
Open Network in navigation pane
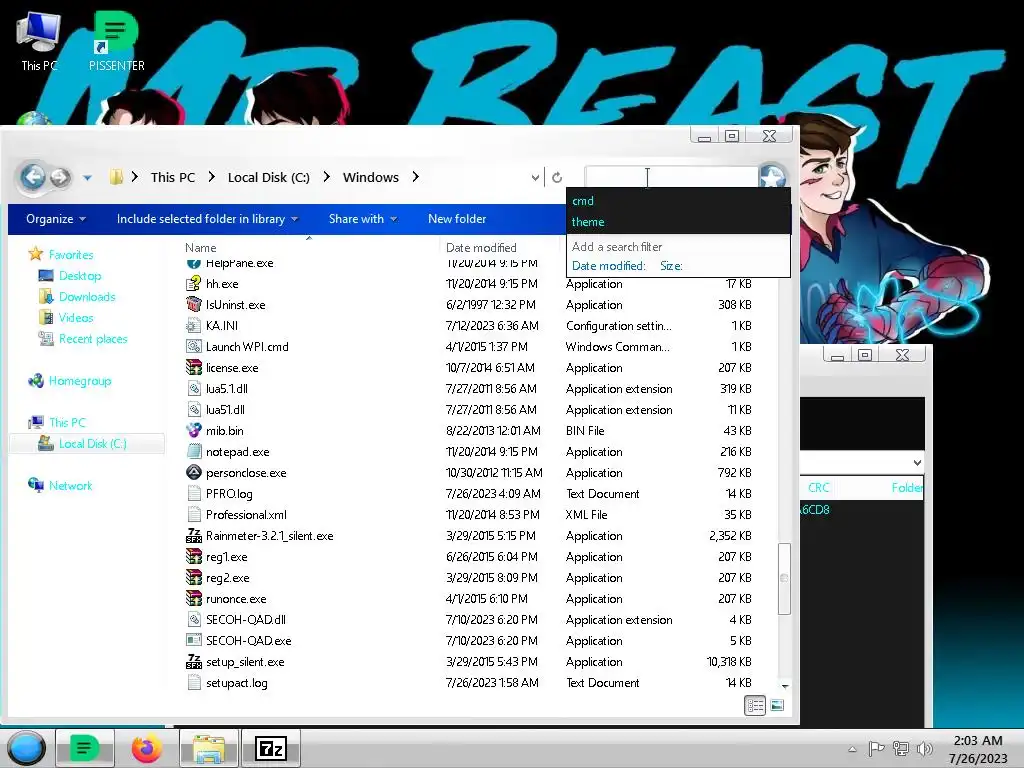[71, 485]
